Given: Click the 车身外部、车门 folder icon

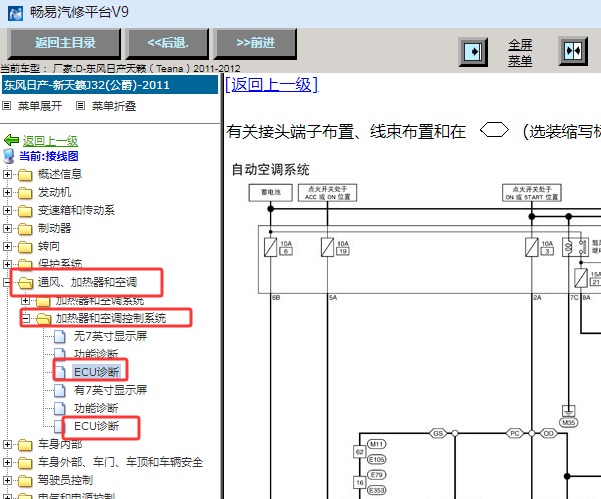Looking at the screenshot, I should [x=25, y=463].
